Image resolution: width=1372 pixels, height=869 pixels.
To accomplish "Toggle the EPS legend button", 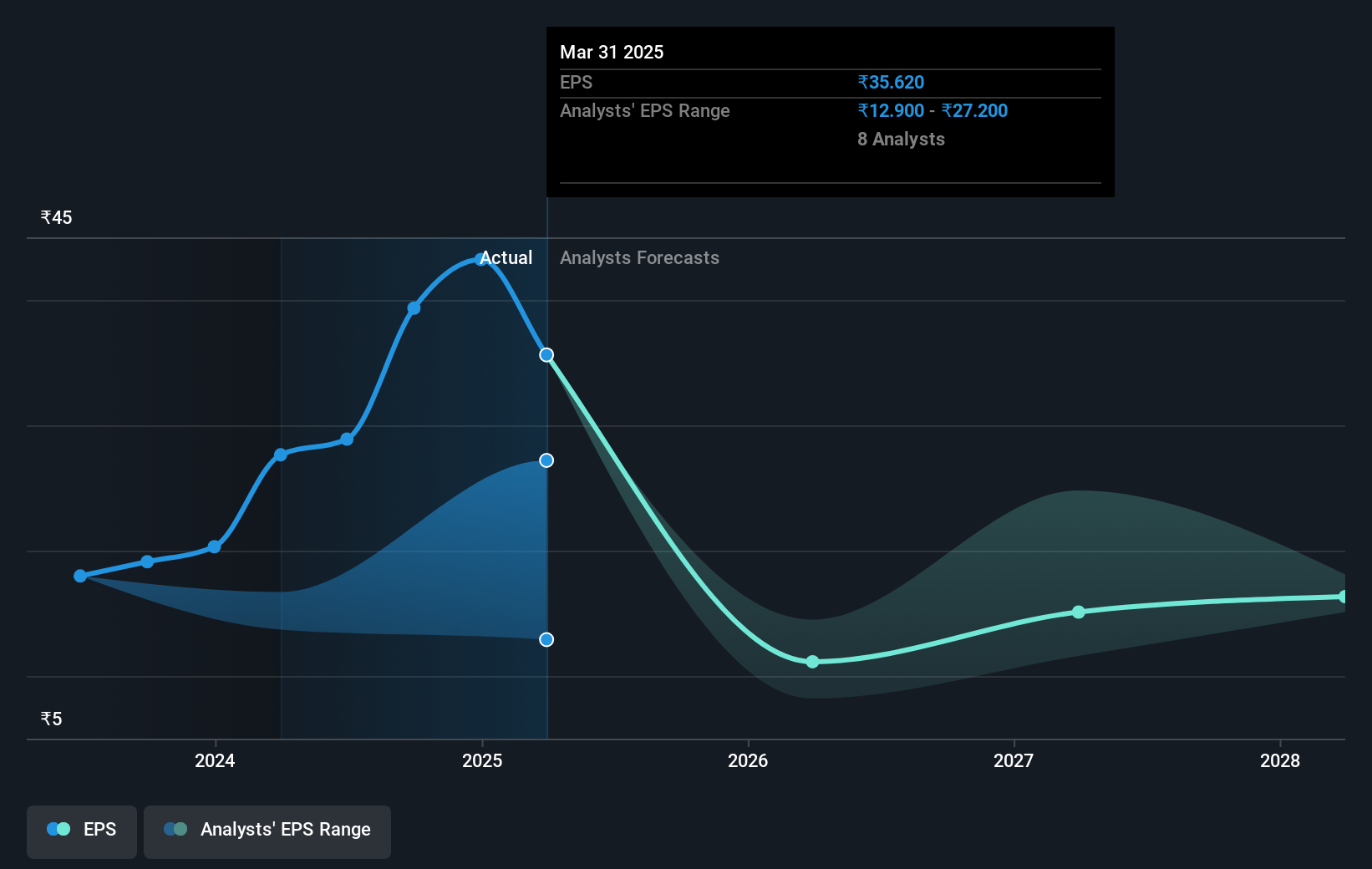I will [82, 831].
